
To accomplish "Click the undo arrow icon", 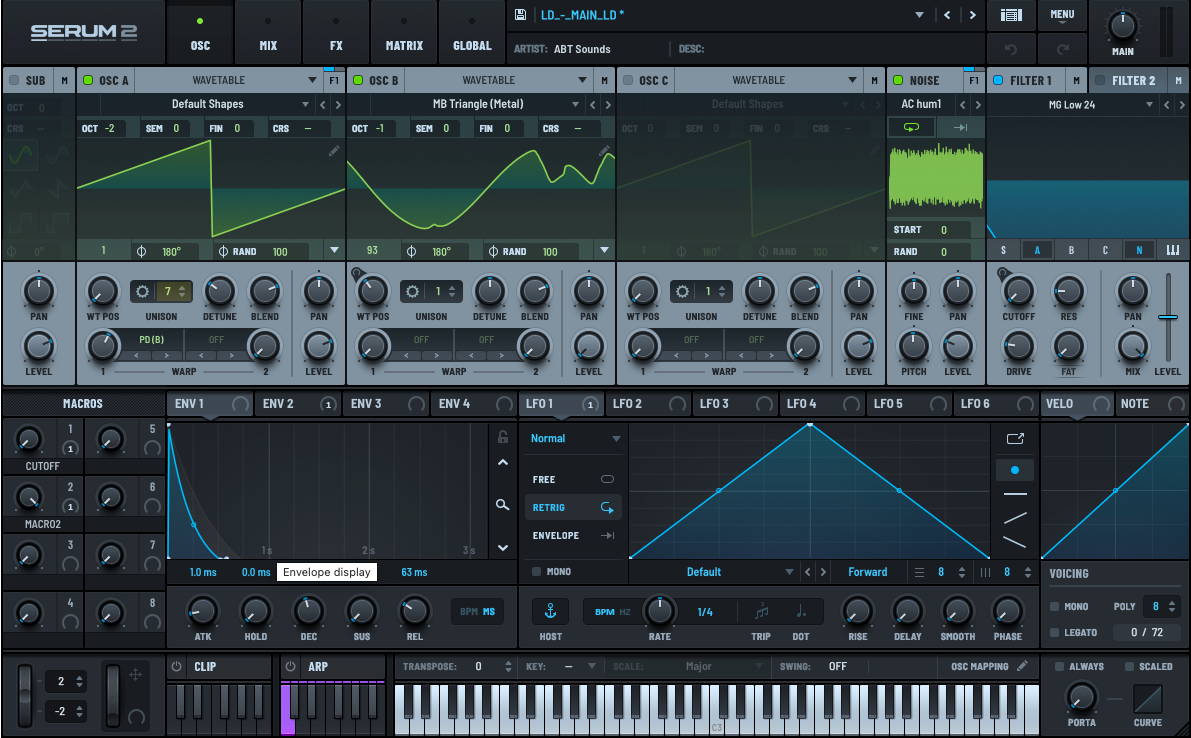I will [x=1011, y=48].
